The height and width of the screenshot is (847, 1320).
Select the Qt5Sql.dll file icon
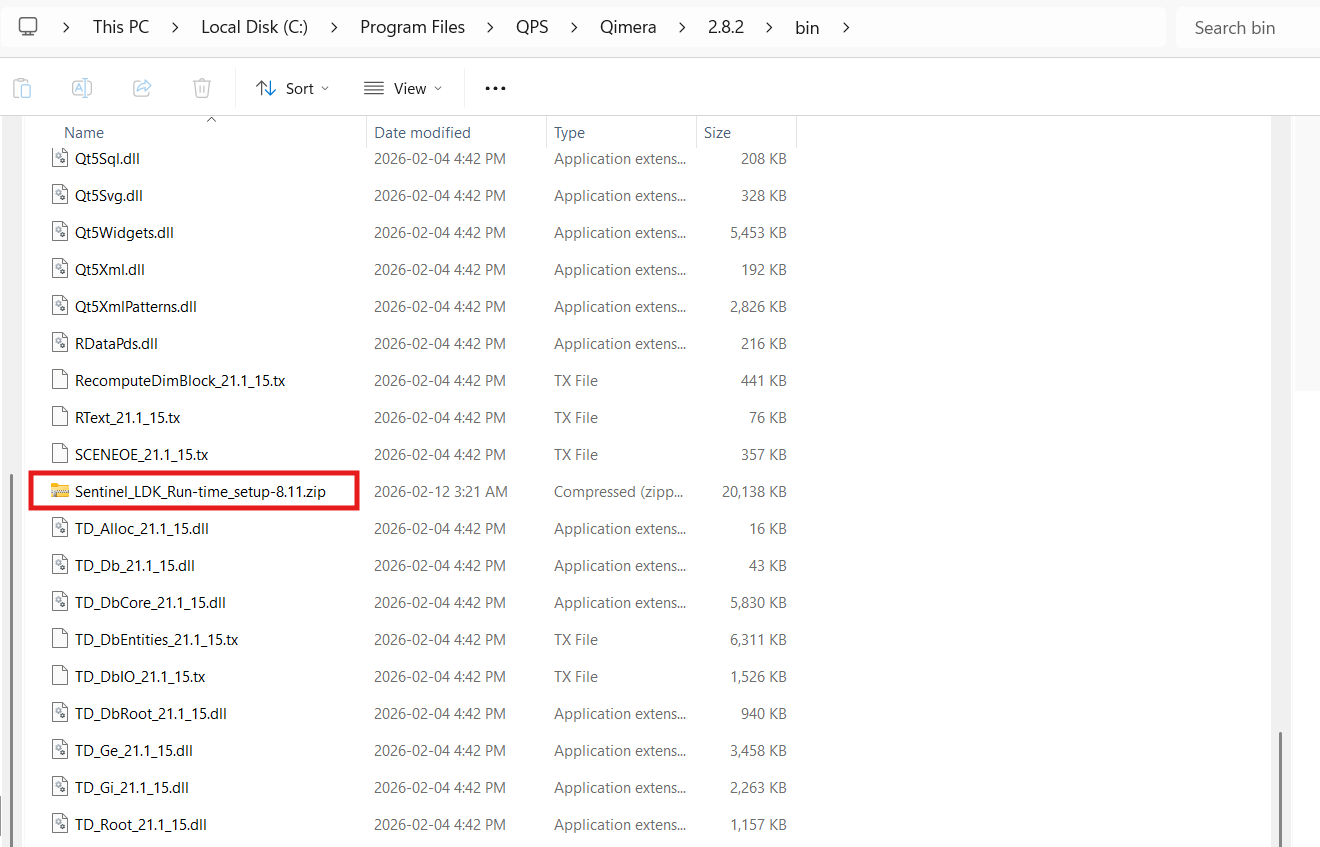pyautogui.click(x=60, y=159)
